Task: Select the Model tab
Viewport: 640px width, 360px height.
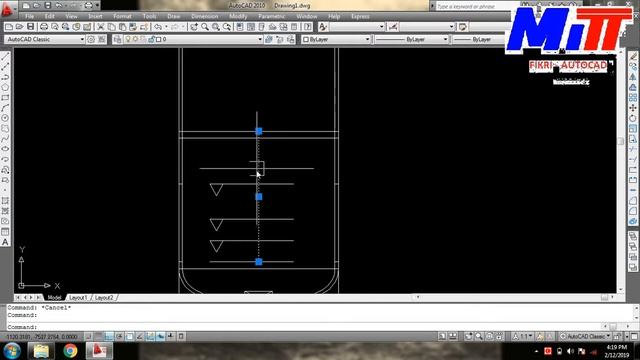Action: coord(54,298)
